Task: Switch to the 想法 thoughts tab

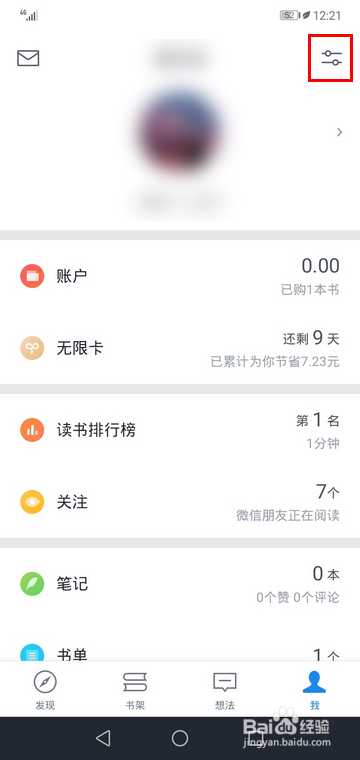Action: pyautogui.click(x=225, y=690)
